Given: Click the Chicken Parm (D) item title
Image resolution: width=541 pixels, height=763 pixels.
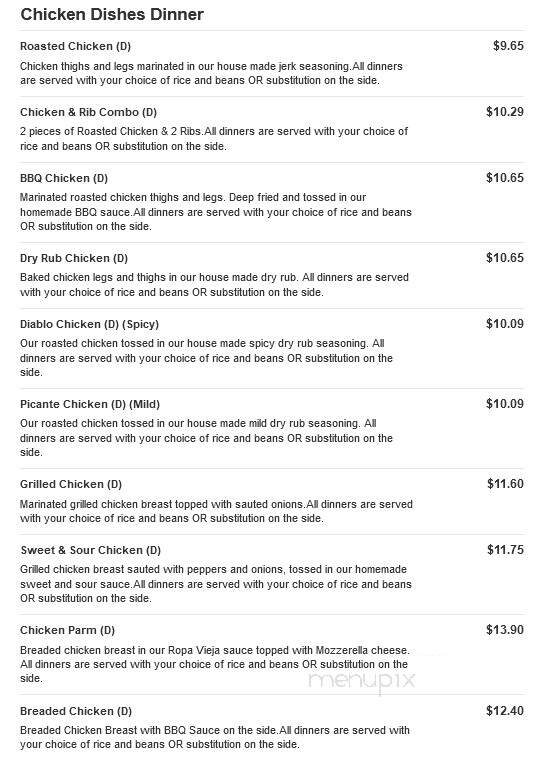Looking at the screenshot, I should point(68,631).
